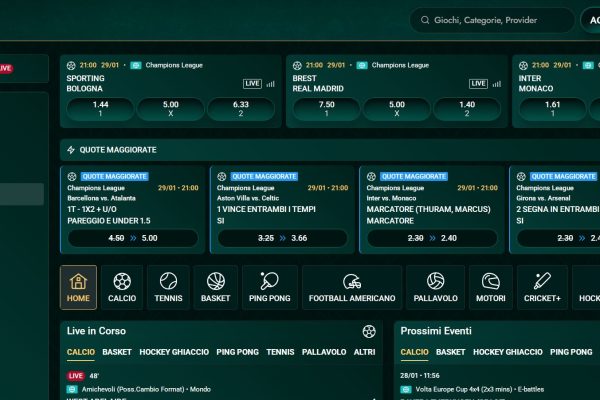Click soccer icon on Inter vs. Monaco boost
This screenshot has width=600, height=400.
(x=371, y=176)
